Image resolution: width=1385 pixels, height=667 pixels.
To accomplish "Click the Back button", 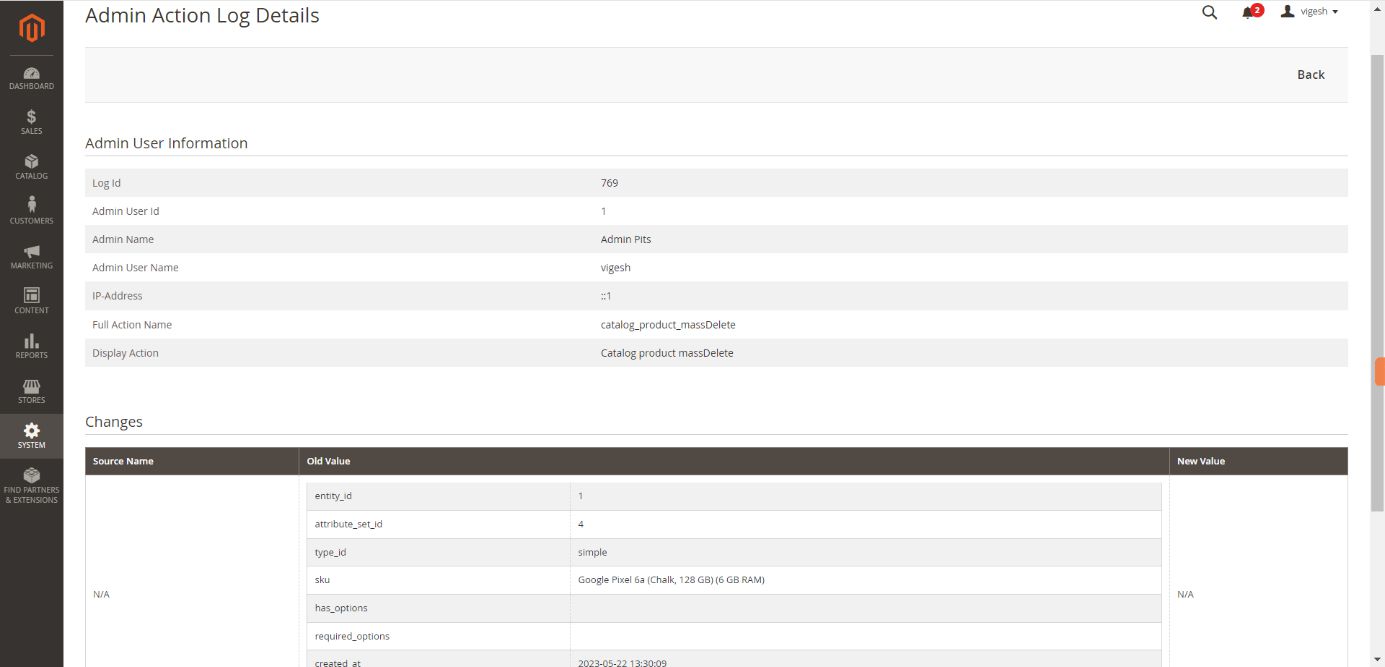I will 1310,75.
